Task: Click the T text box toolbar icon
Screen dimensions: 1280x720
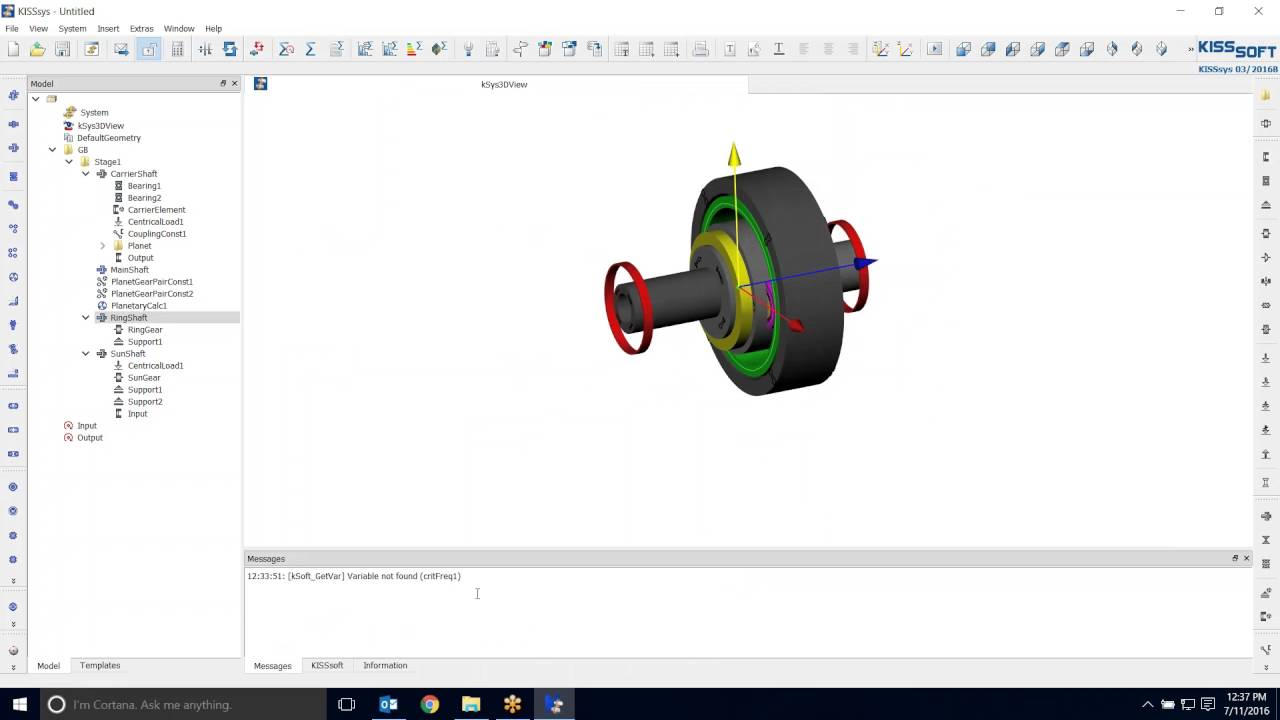Action: [729, 49]
